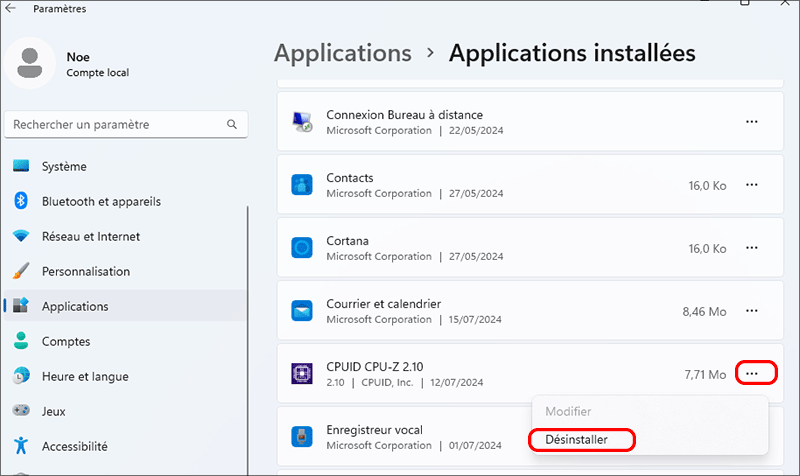Click the Applications sidebar icon
800x476 pixels.
[21, 306]
